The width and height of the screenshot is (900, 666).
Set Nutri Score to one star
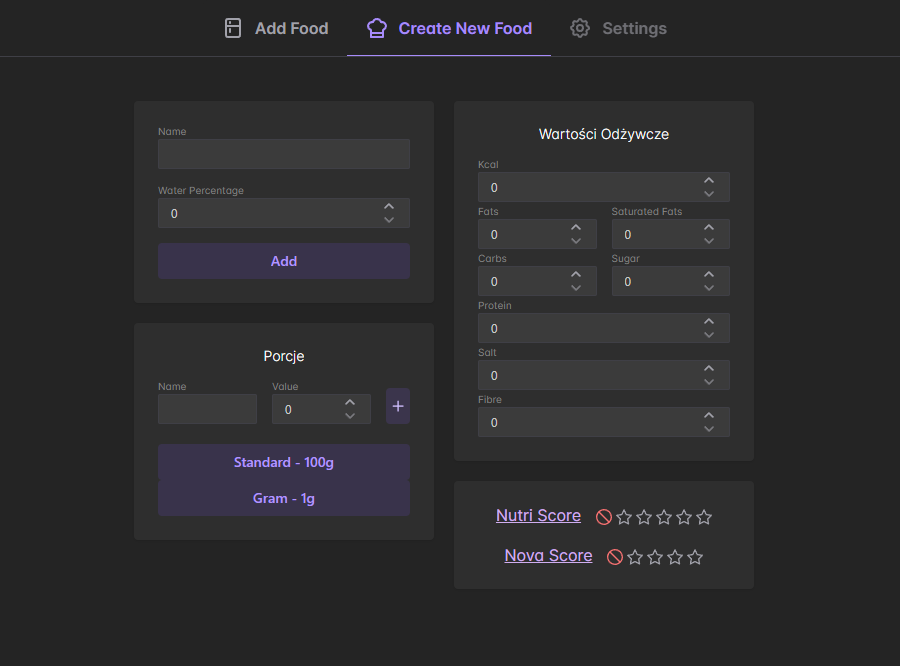click(624, 517)
